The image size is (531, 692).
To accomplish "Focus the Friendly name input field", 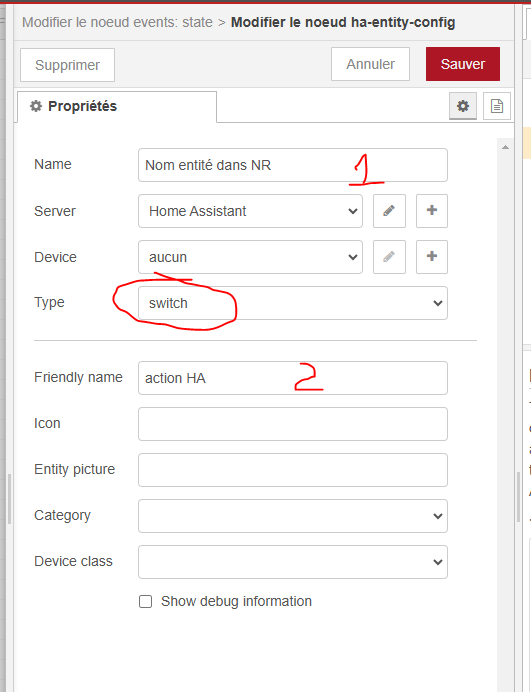I will [x=293, y=378].
